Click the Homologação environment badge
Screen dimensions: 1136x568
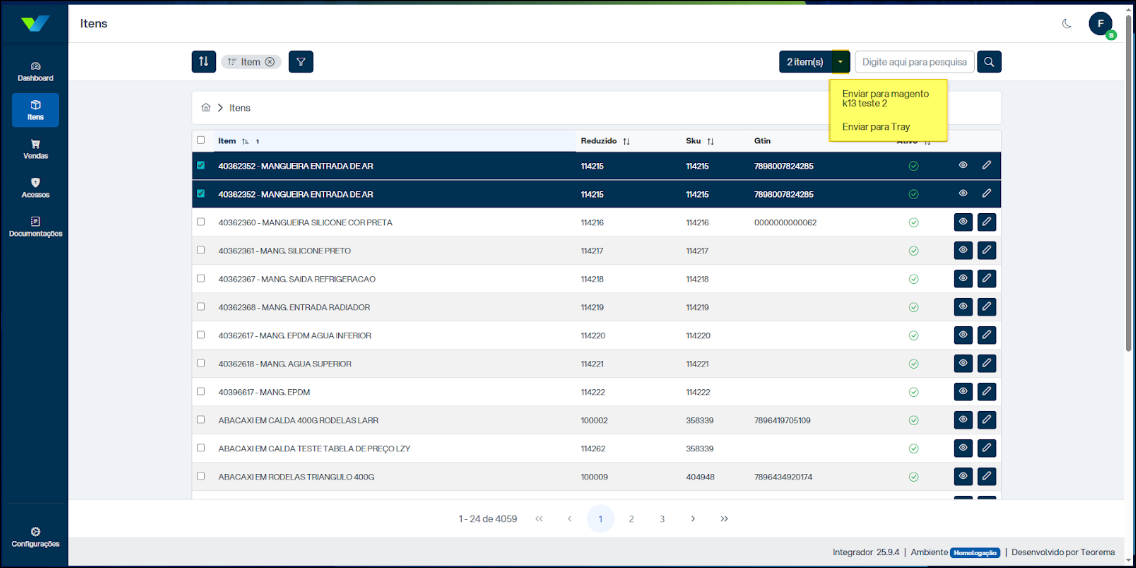click(x=974, y=552)
